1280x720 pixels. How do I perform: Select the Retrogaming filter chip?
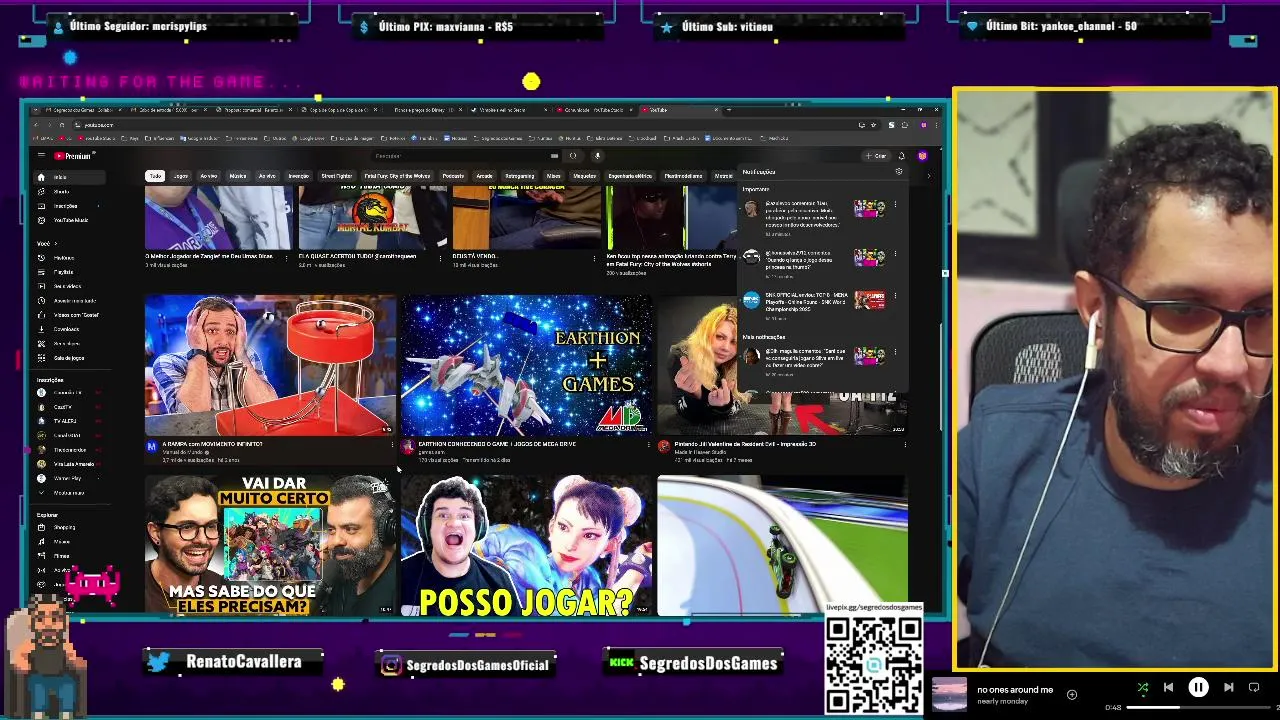tap(519, 176)
